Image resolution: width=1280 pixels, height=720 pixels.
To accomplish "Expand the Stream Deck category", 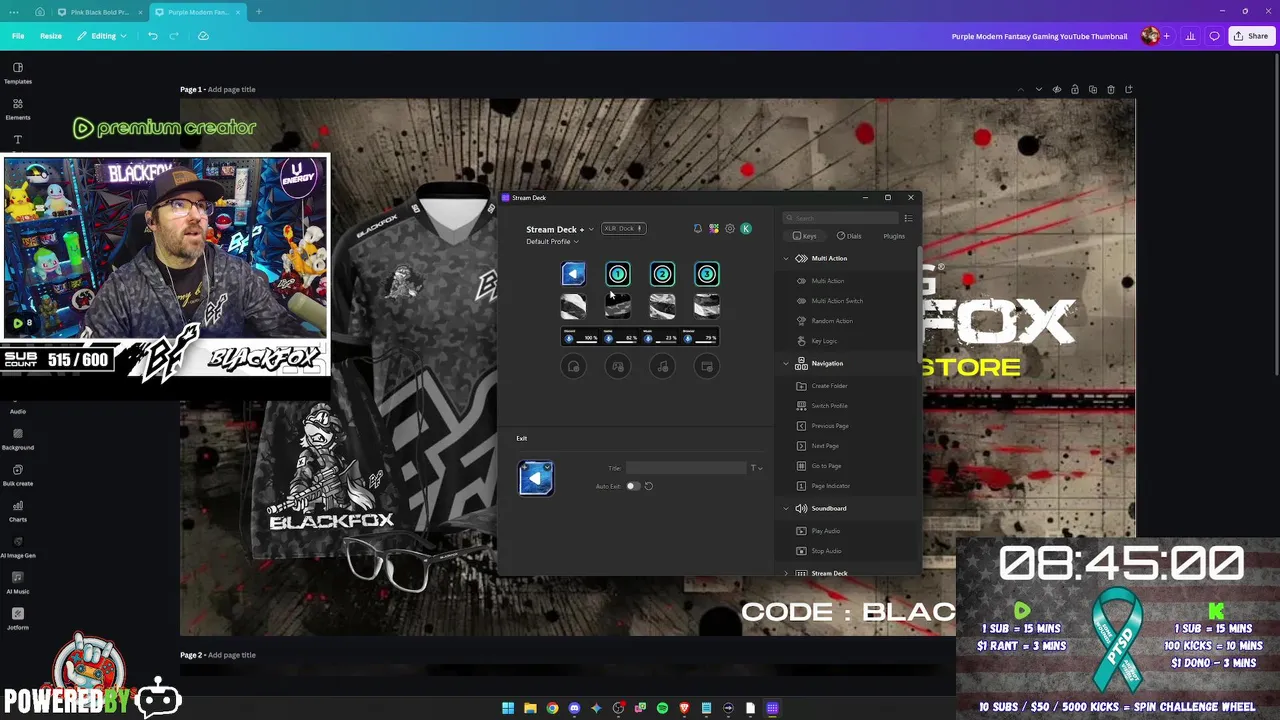I will click(786, 574).
